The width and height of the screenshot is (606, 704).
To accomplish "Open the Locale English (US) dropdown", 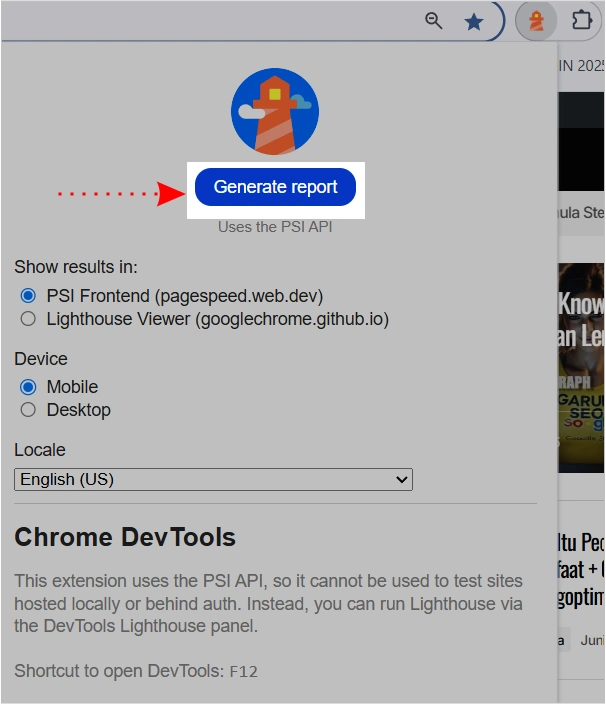I will tap(213, 479).
